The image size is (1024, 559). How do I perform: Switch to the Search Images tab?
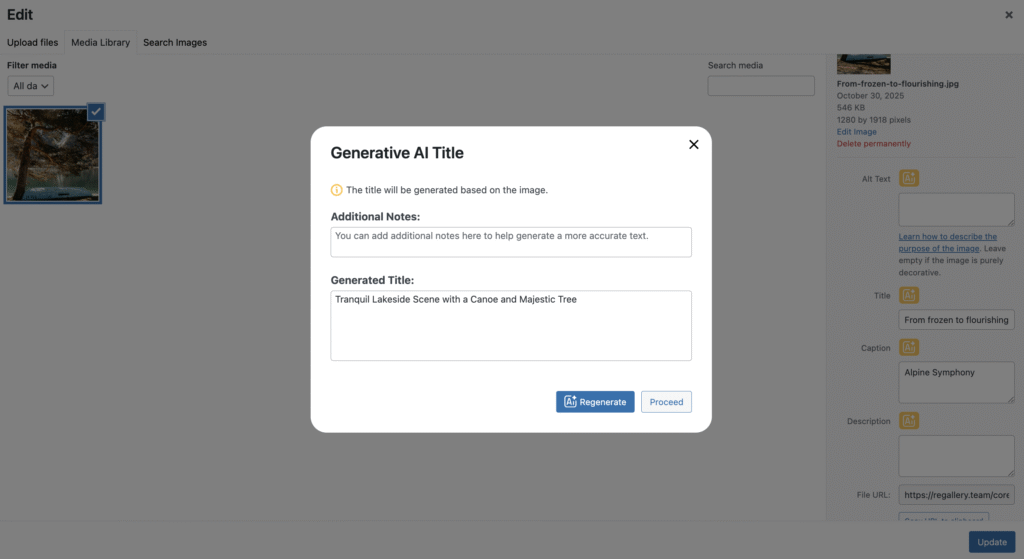coord(175,43)
